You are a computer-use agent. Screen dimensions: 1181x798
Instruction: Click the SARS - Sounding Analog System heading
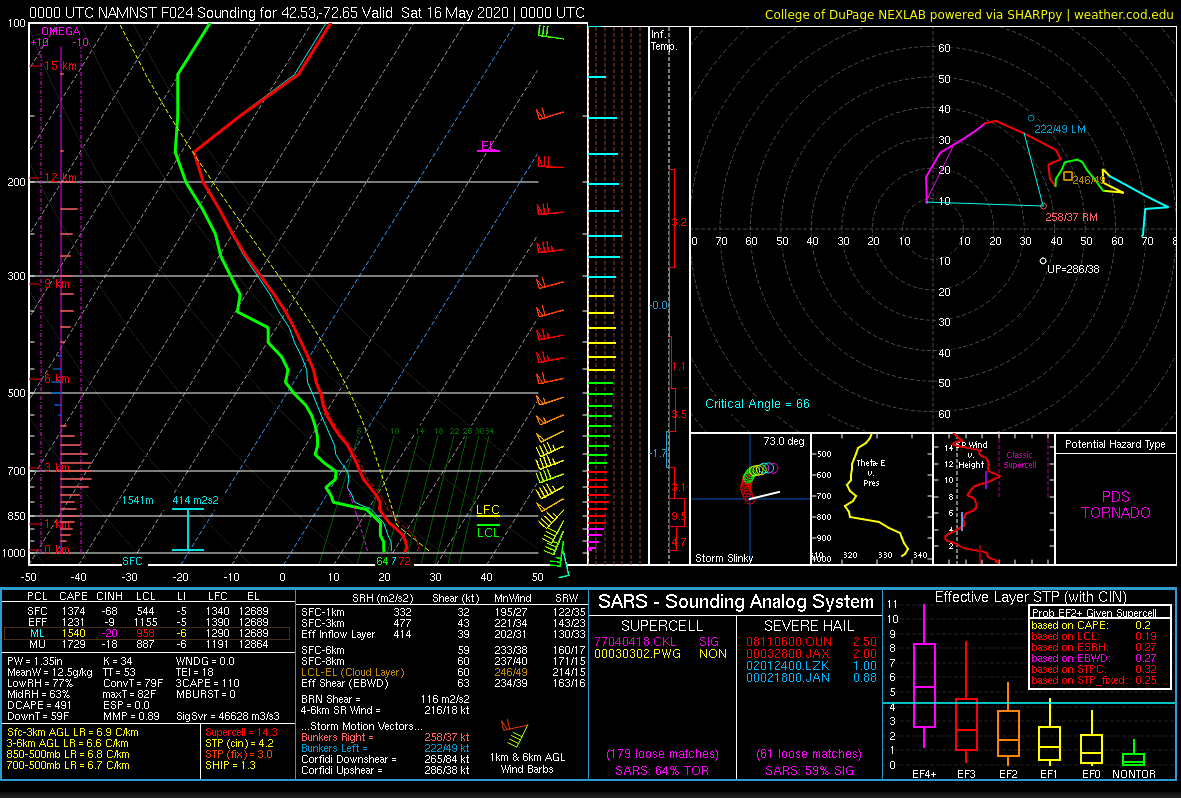(736, 602)
